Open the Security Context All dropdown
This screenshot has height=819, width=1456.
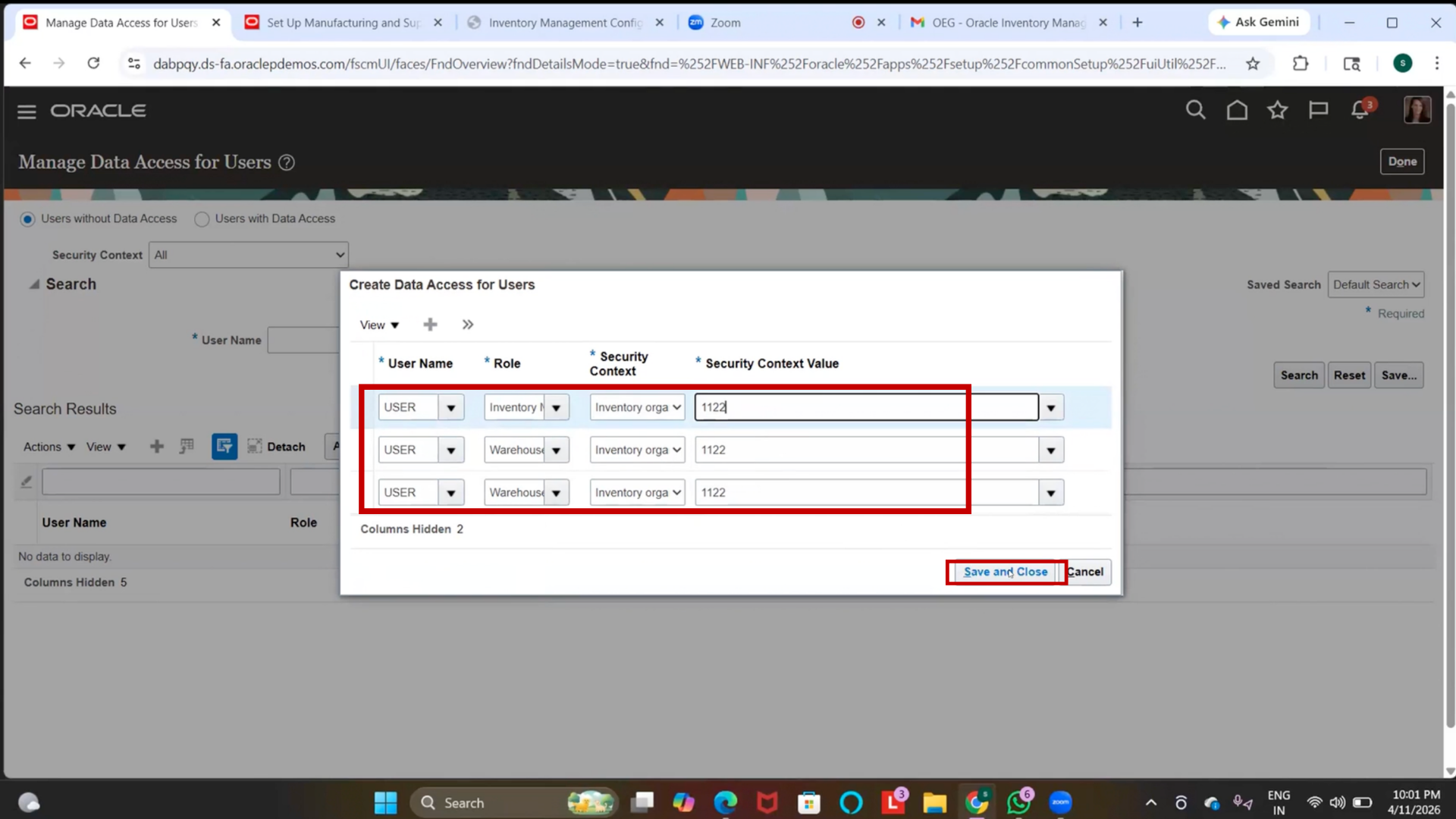(249, 255)
